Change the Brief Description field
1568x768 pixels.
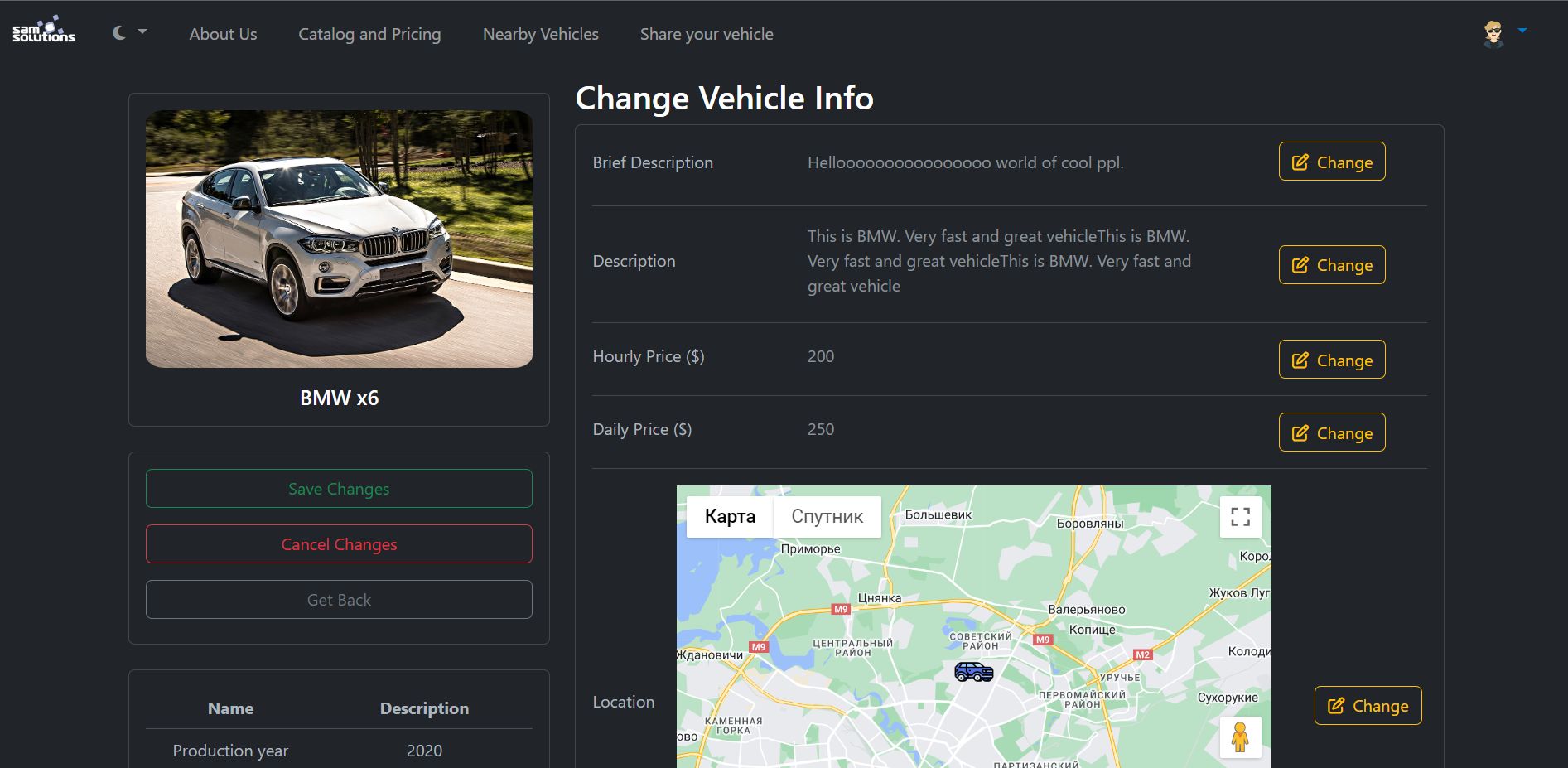click(x=1332, y=162)
